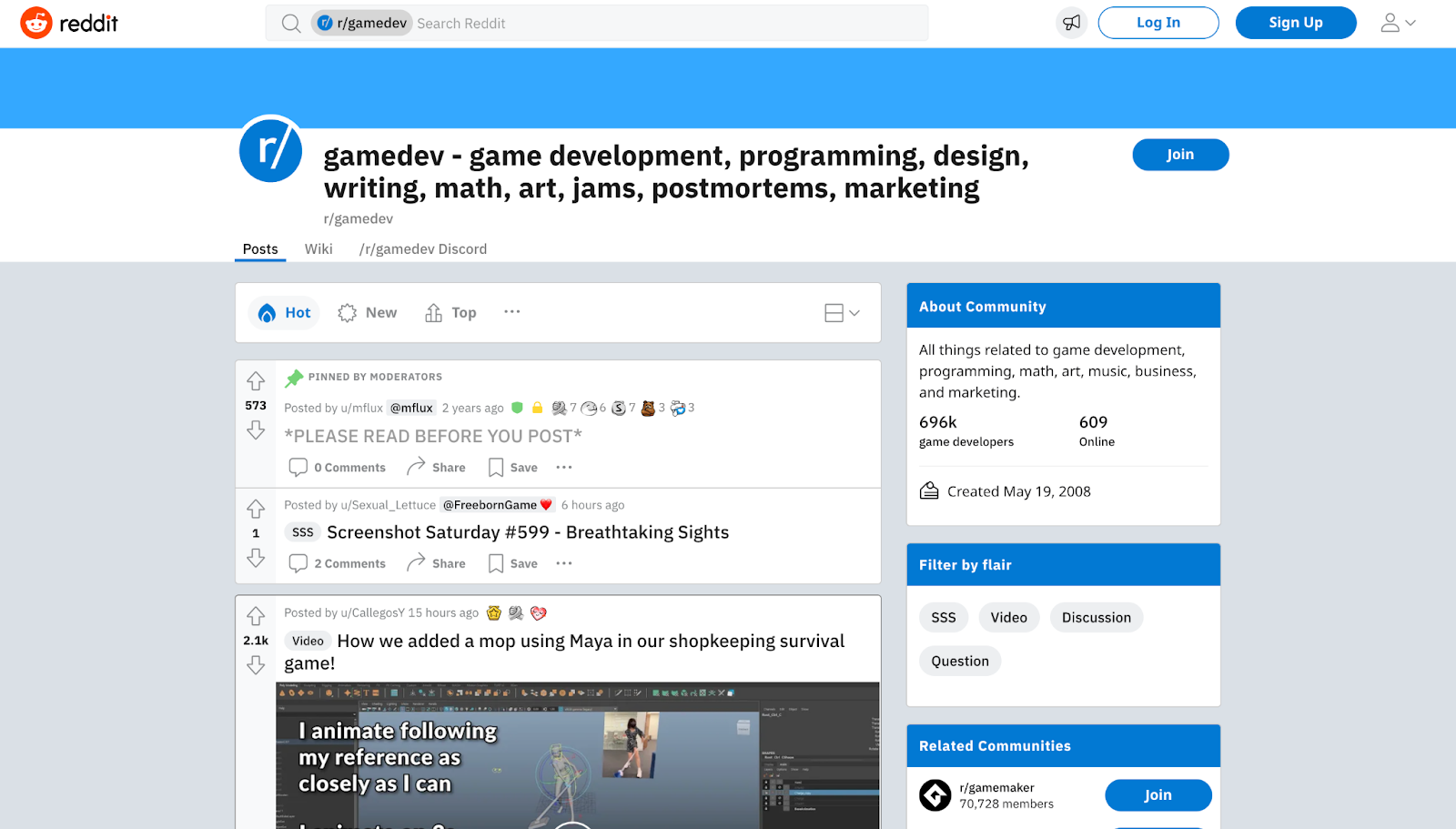
Task: Click the cake icon by Created date
Action: pos(929,491)
